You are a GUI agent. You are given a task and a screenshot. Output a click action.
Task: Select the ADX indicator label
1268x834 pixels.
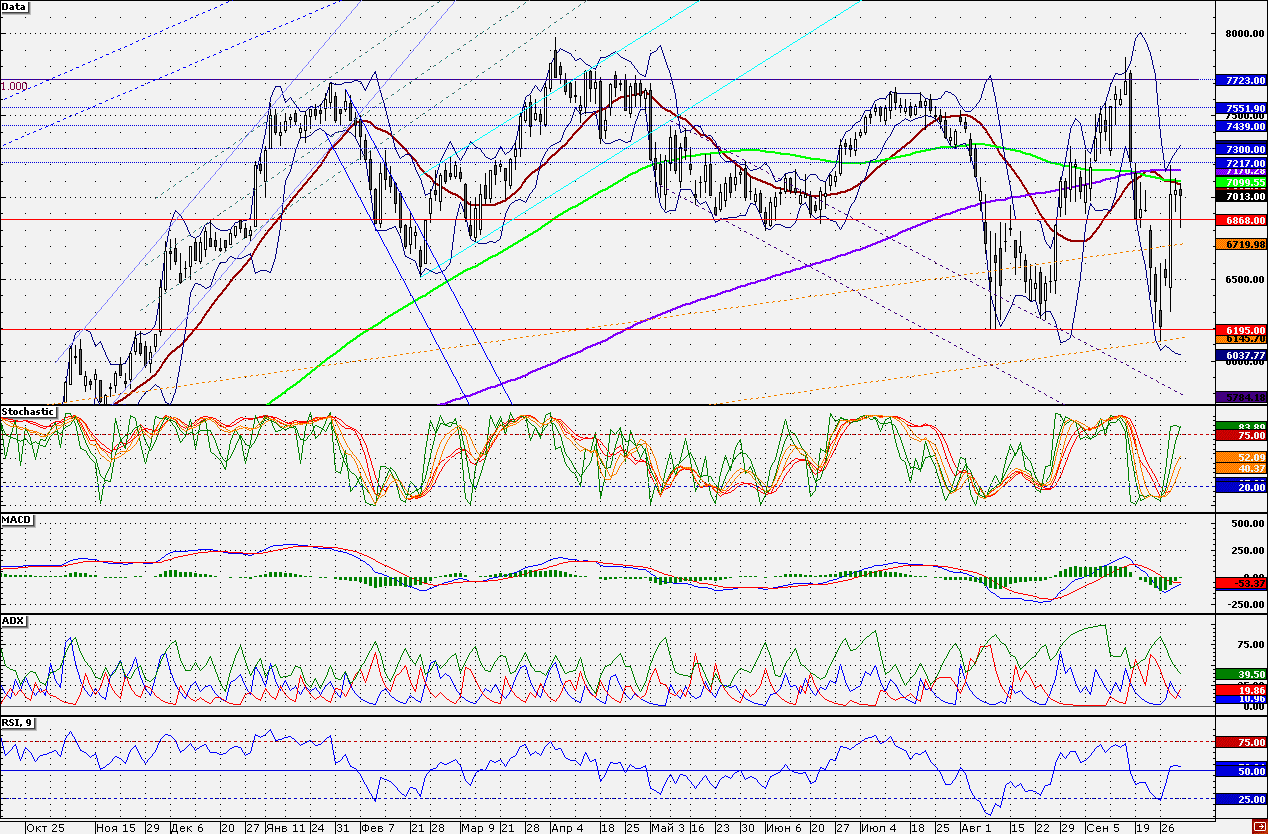click(x=13, y=621)
